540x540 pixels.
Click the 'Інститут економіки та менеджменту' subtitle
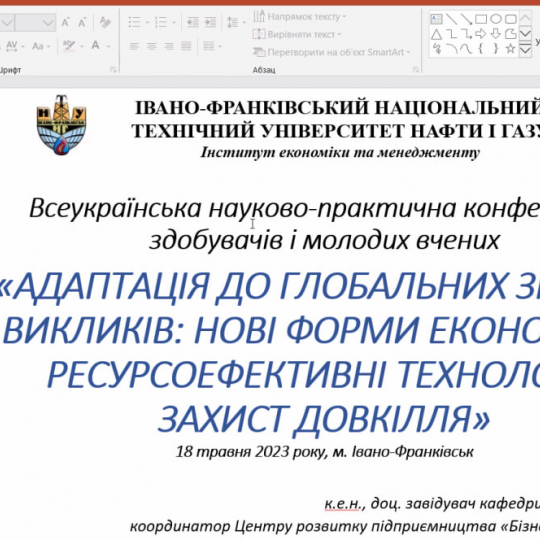click(340, 153)
